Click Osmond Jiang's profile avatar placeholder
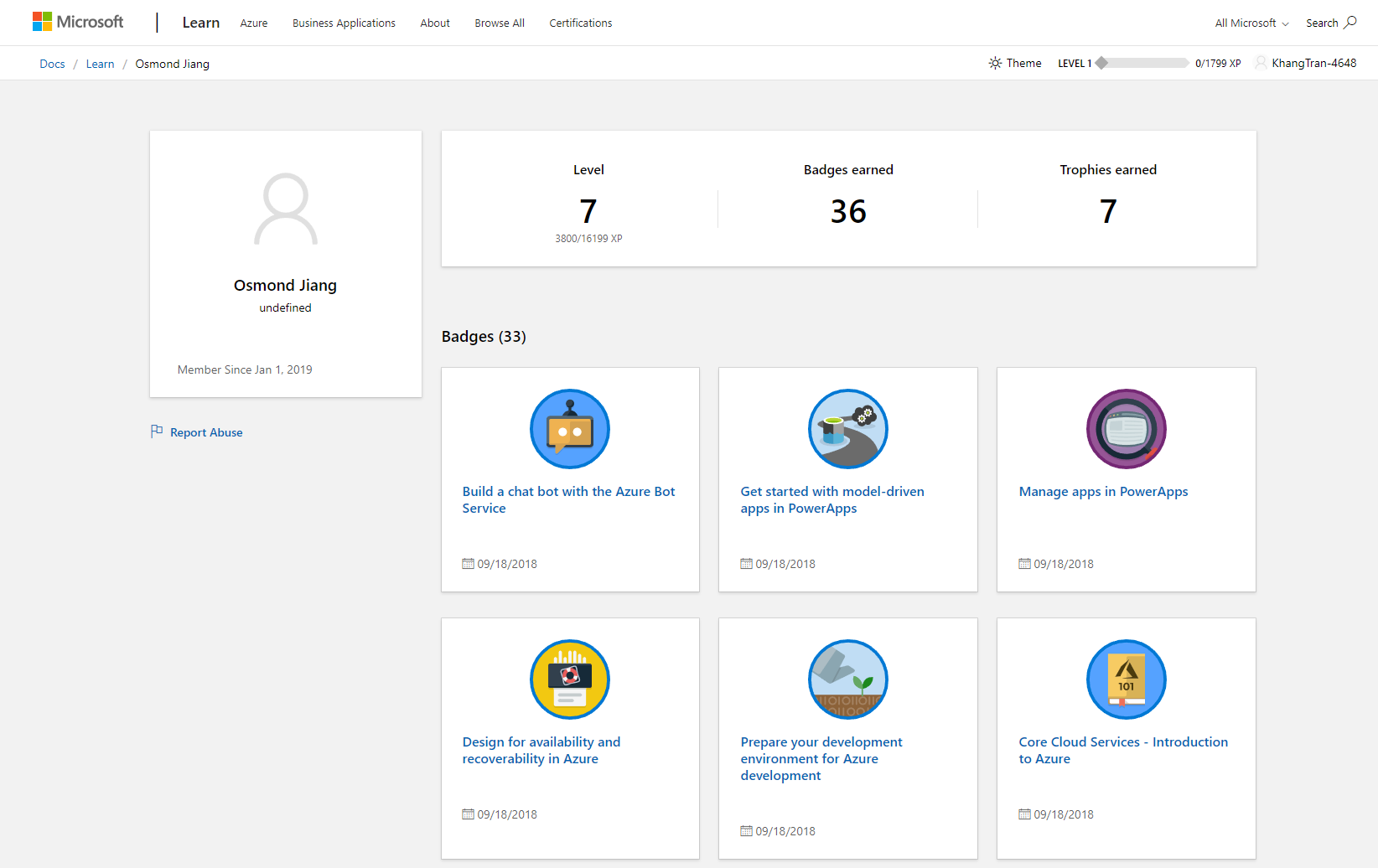This screenshot has height=868, width=1378. [x=286, y=209]
